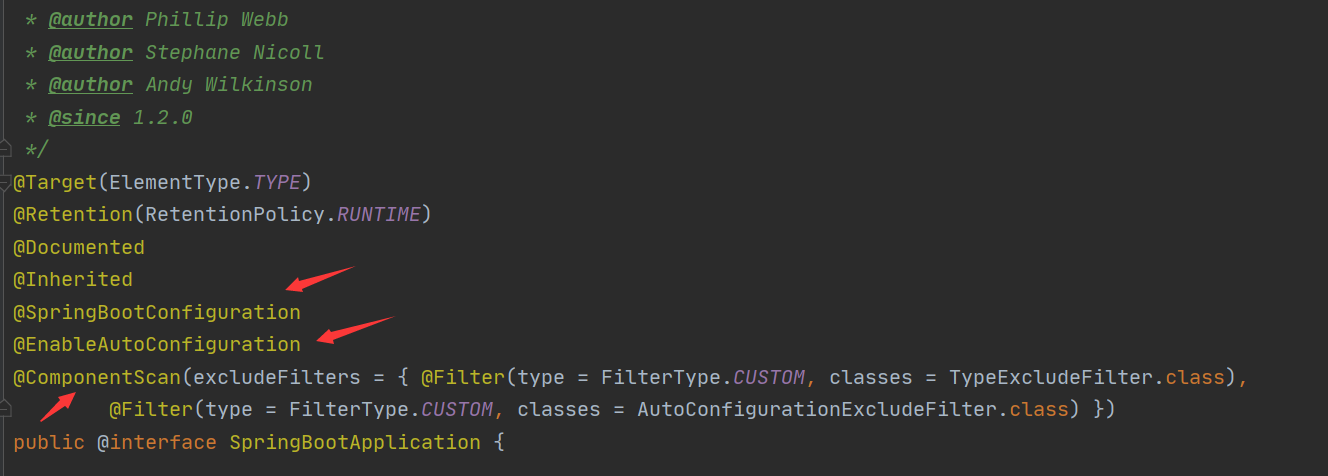Collapse fold marker beside second @Filter line
Viewport: 1328px width, 476px height.
coord(5,408)
